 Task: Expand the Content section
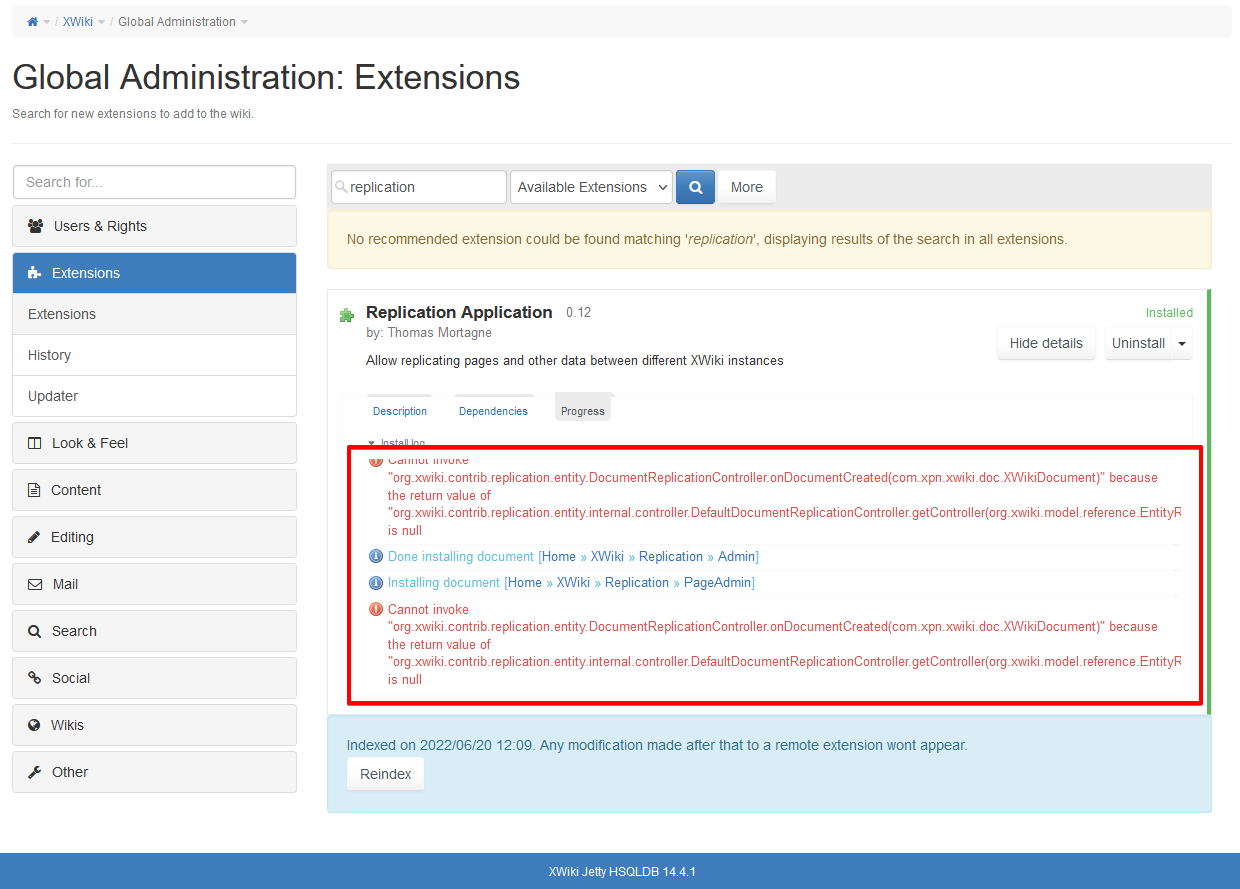click(x=155, y=490)
